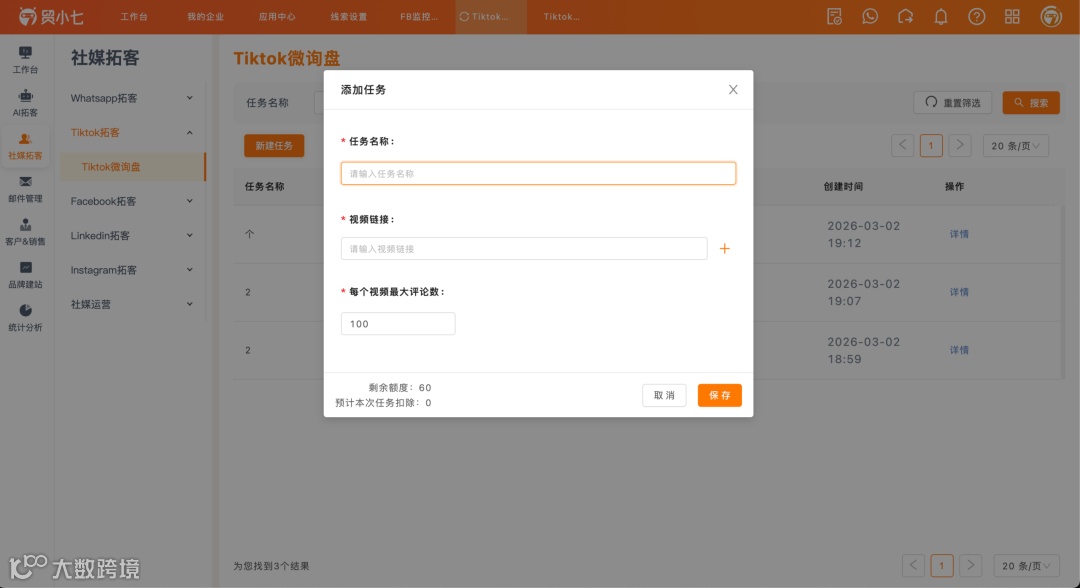Focus the 视频链接 input field
The image size is (1080, 588).
(x=524, y=249)
